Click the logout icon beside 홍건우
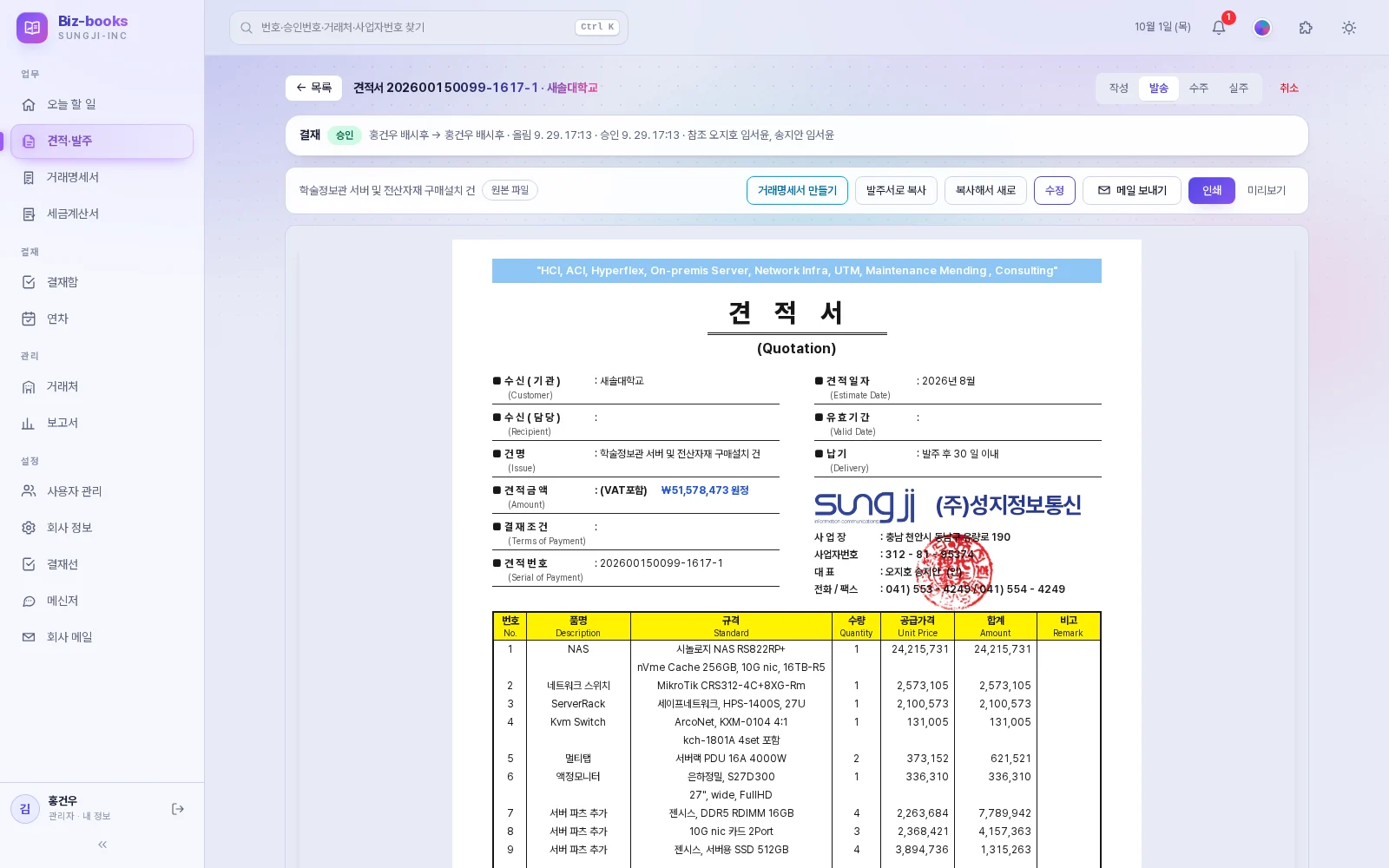 (178, 809)
